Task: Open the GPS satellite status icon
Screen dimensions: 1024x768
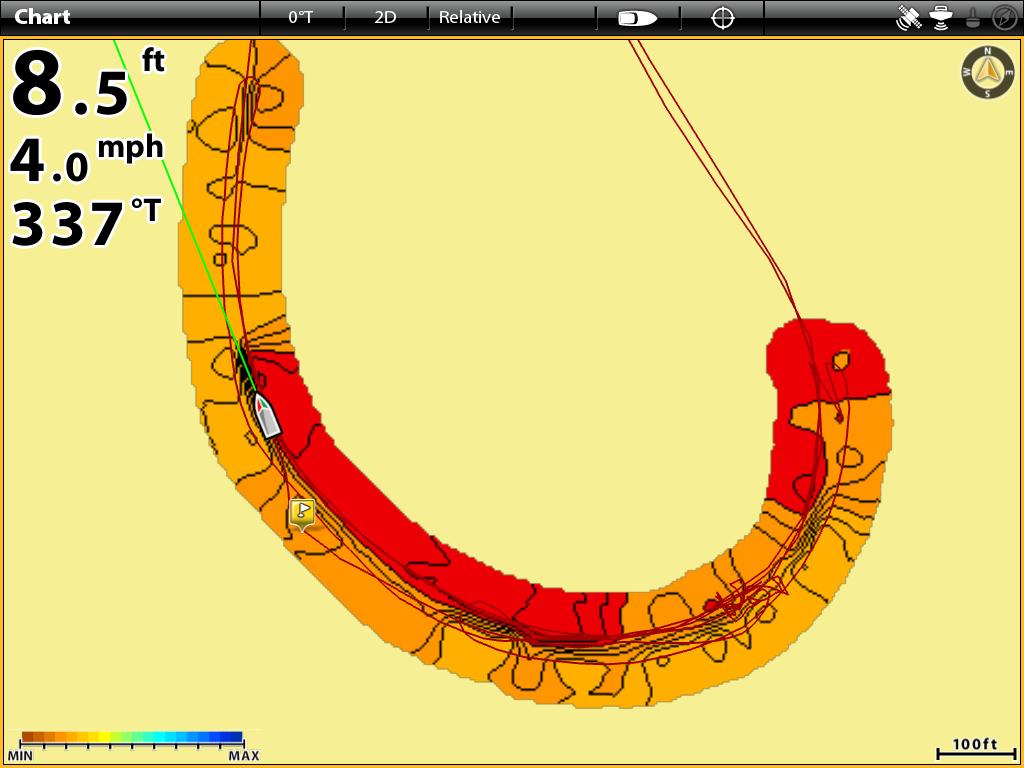Action: pos(909,18)
